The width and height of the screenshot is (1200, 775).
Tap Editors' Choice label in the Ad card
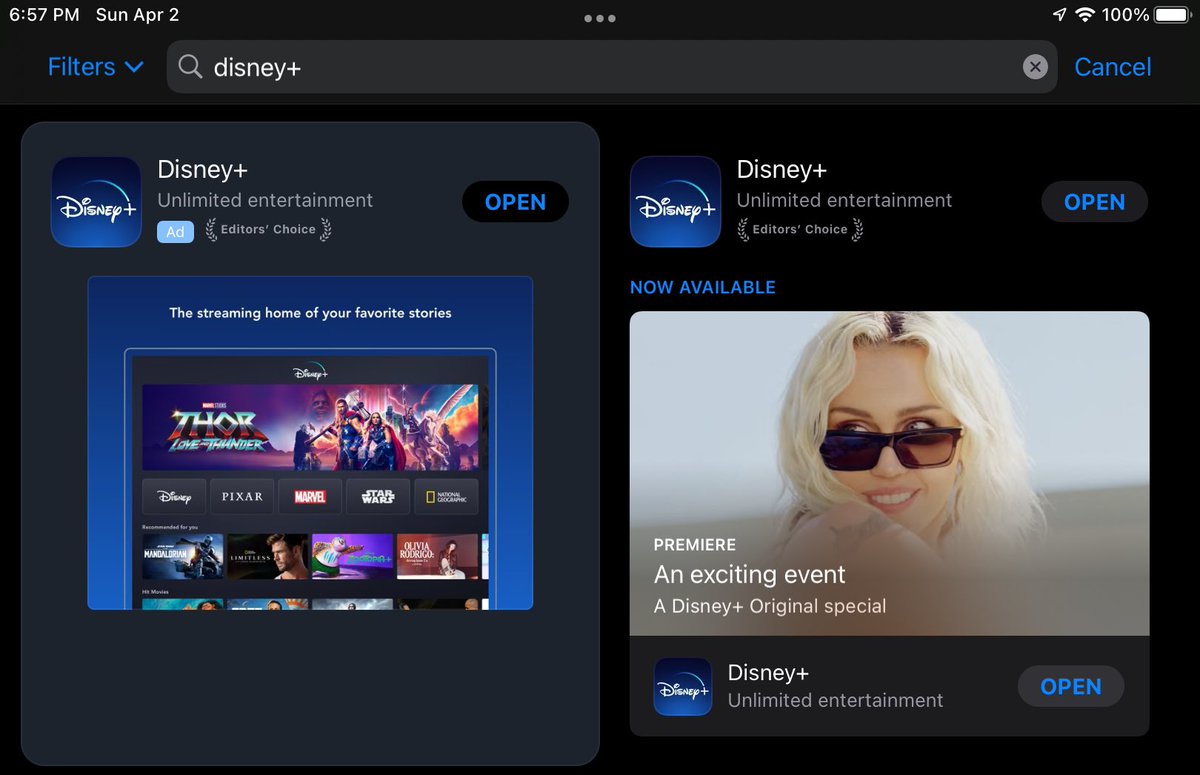click(x=268, y=230)
